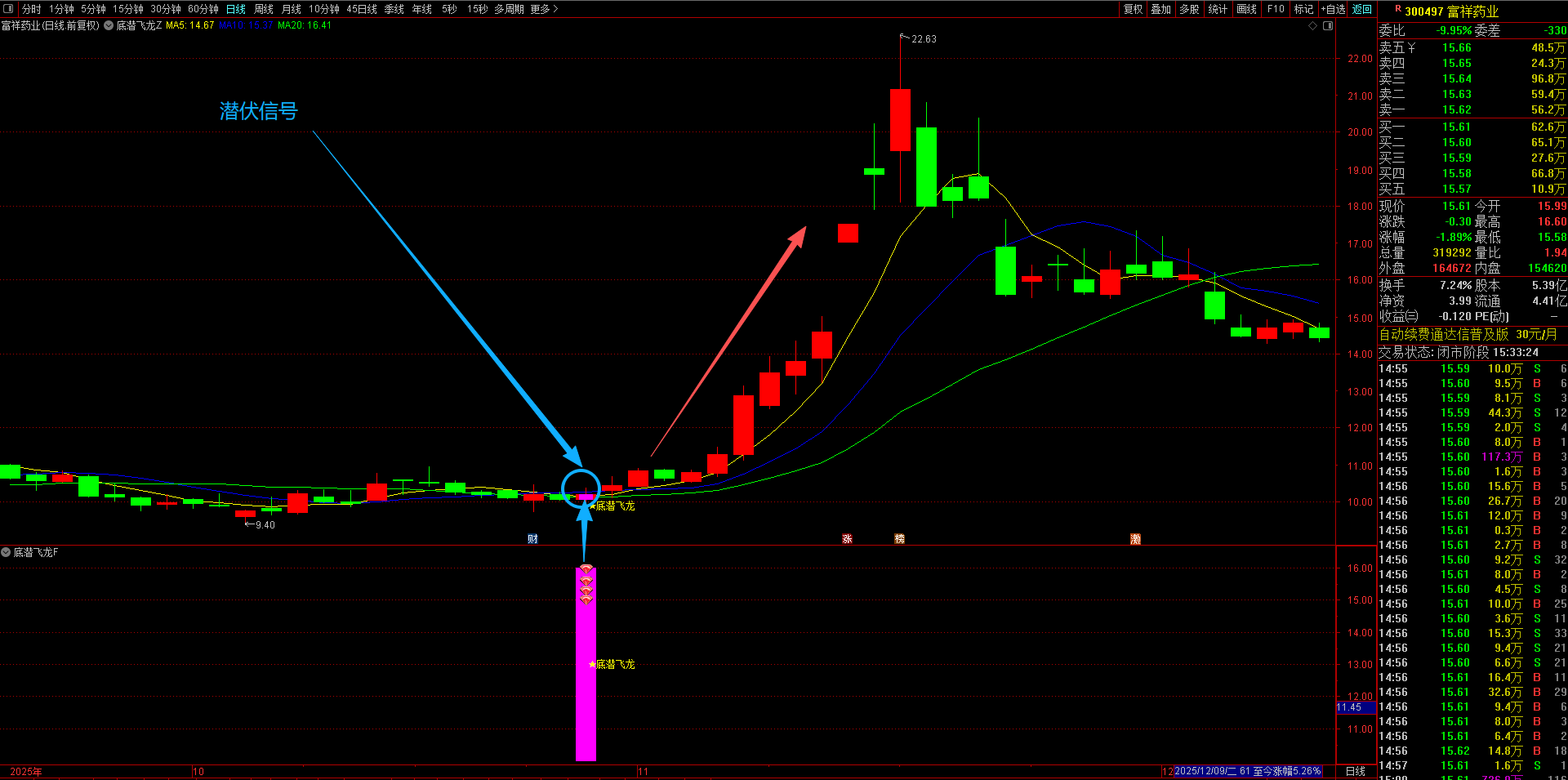The image size is (1568, 780).
Task: Click the MA5: 14.67 indicator label
Action: pyautogui.click(x=189, y=25)
